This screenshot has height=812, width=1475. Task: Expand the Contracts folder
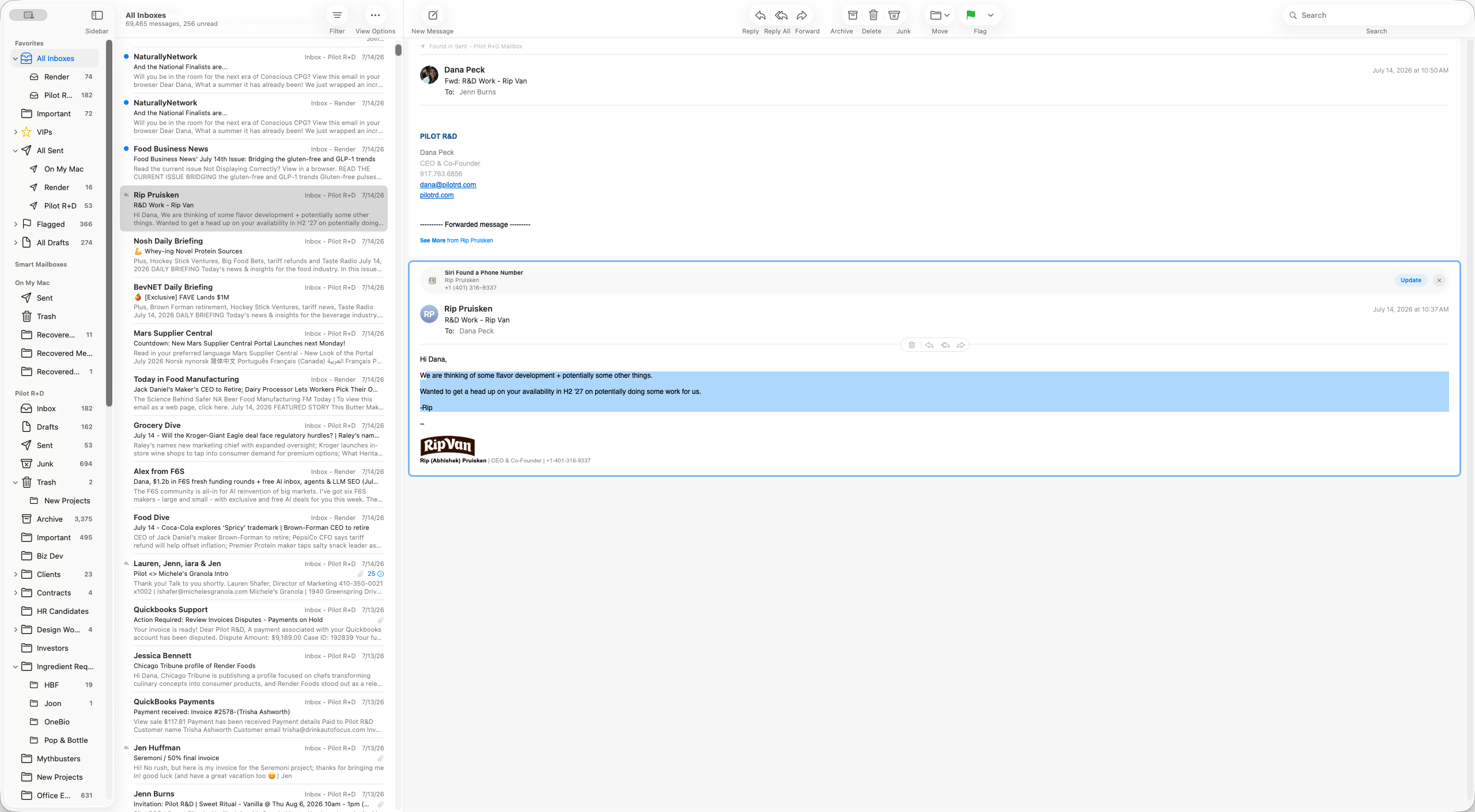(x=16, y=593)
